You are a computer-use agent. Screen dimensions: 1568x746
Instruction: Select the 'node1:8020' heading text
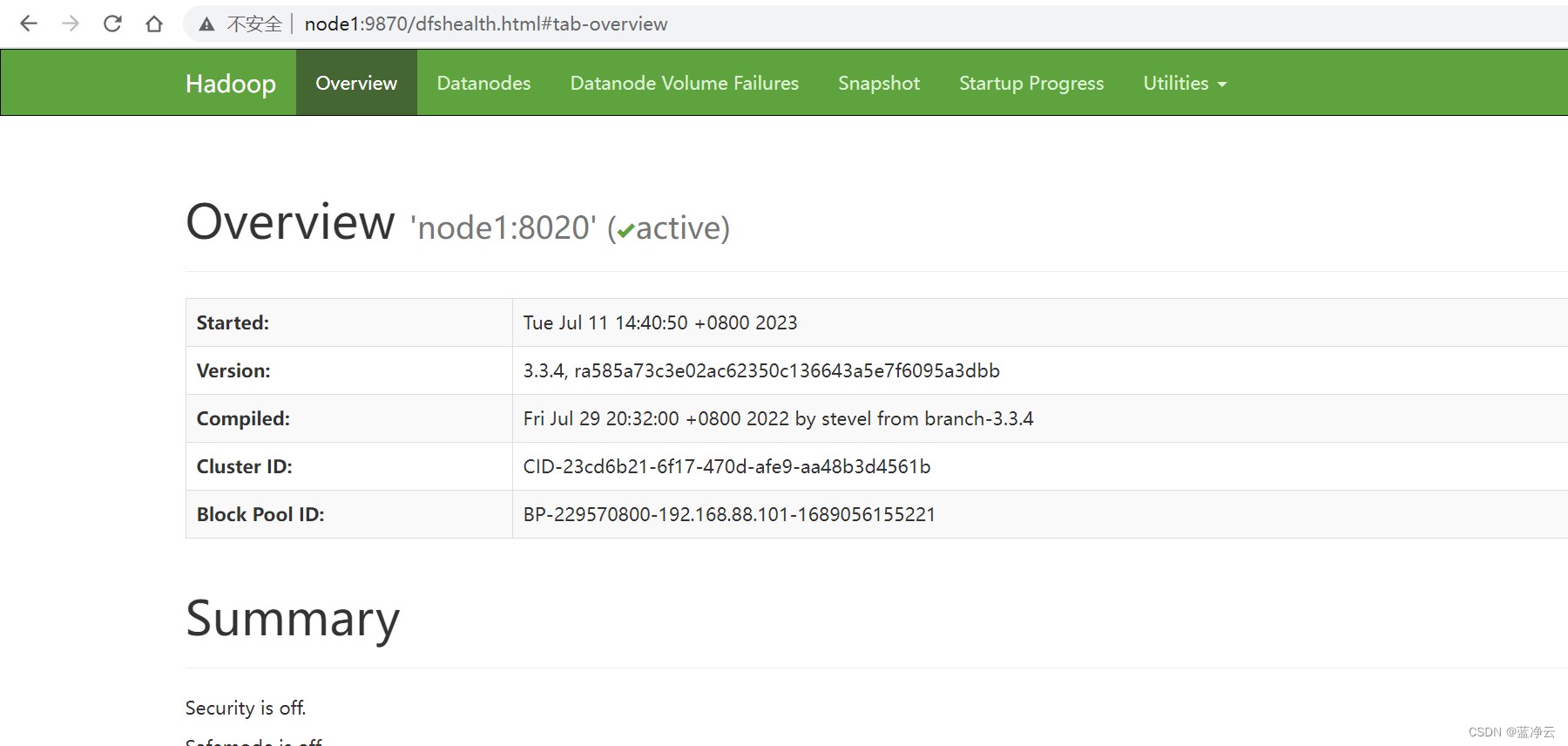(x=504, y=228)
